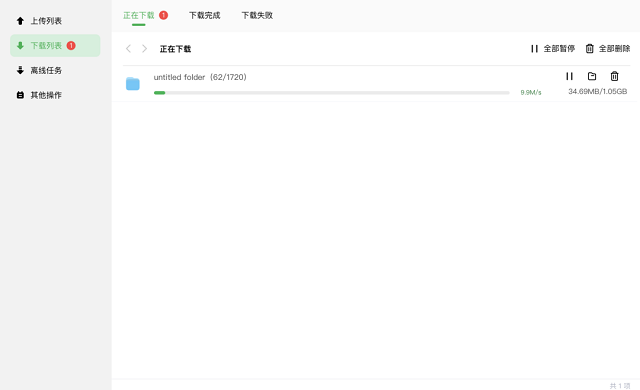Click the red badge on 下载列表
The width and height of the screenshot is (640, 390).
71,46
